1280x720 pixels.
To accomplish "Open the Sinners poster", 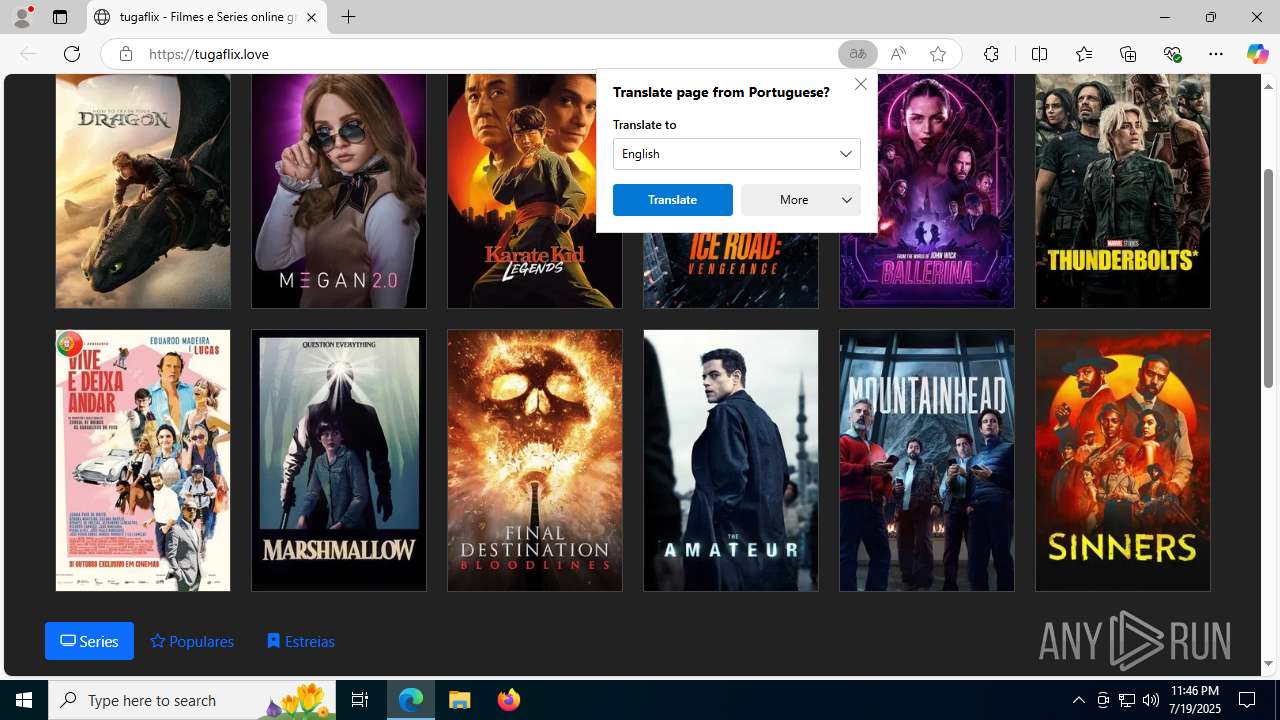I will pyautogui.click(x=1123, y=460).
